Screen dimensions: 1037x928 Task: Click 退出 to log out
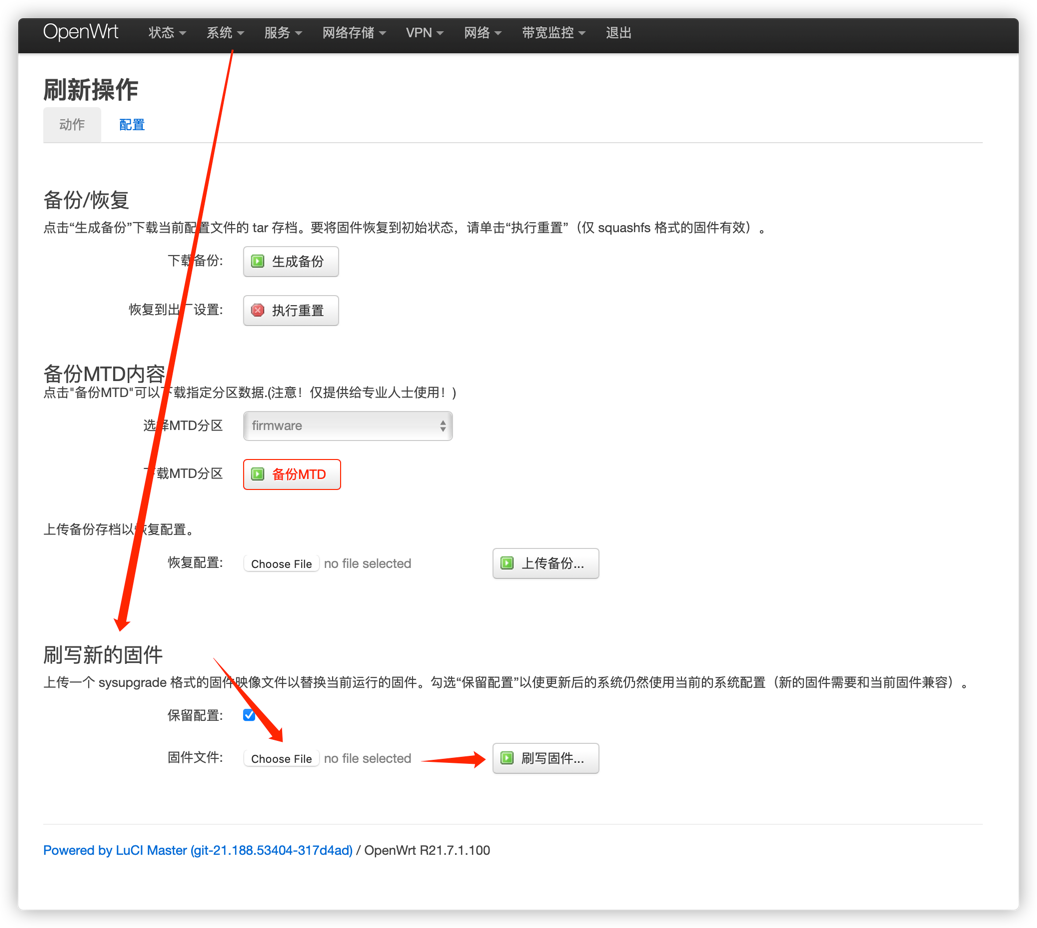tap(619, 33)
